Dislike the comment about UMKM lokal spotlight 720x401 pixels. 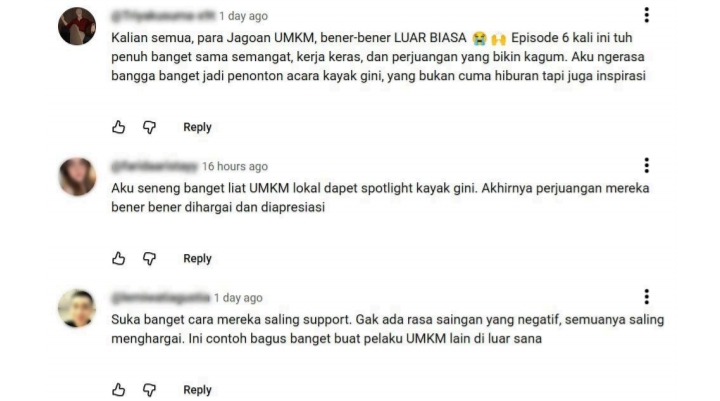click(x=149, y=258)
